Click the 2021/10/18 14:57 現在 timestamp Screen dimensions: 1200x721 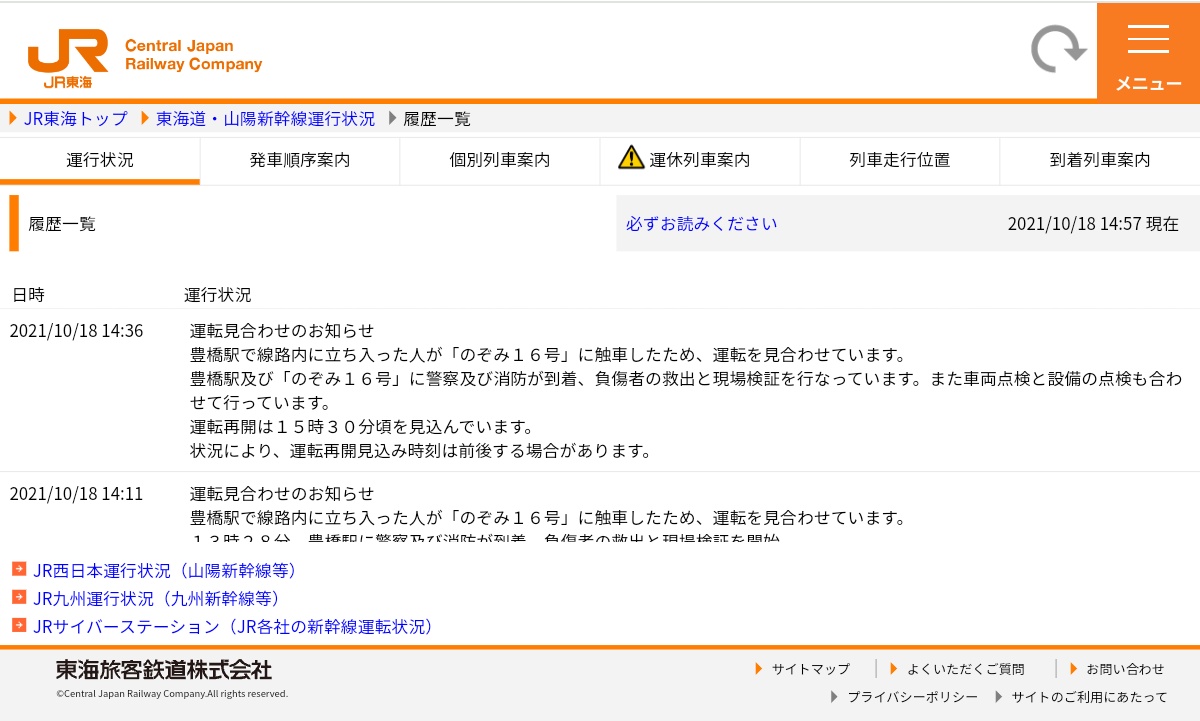[1093, 224]
